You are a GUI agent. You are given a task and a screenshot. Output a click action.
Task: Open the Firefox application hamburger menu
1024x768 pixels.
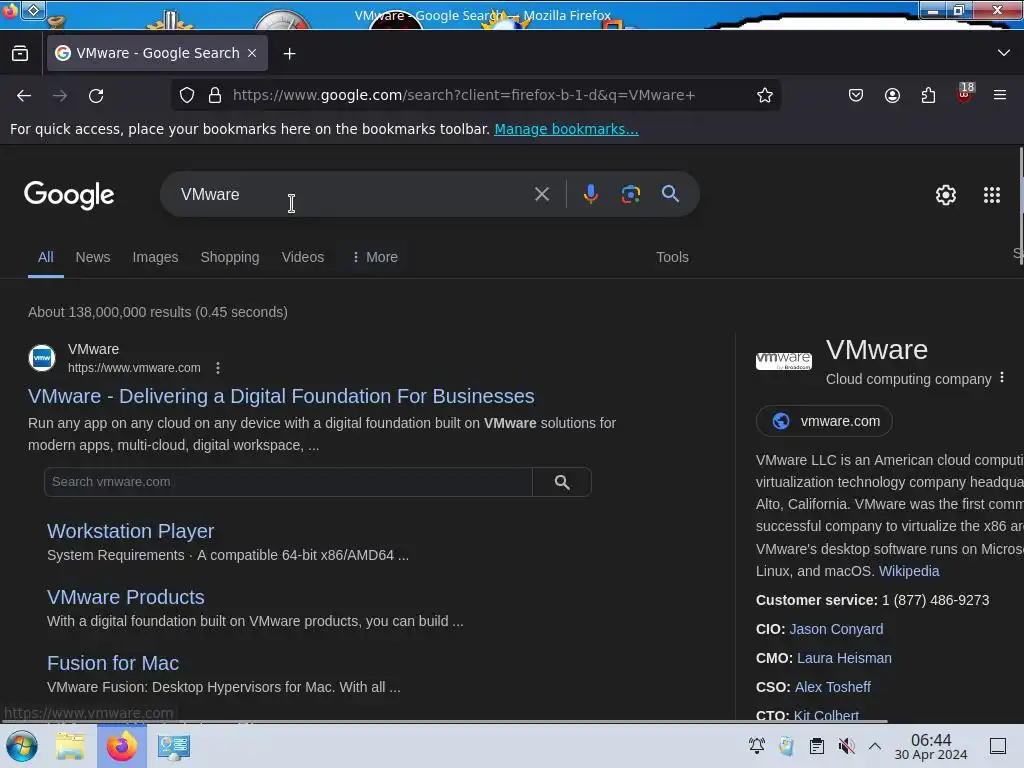[x=1000, y=95]
